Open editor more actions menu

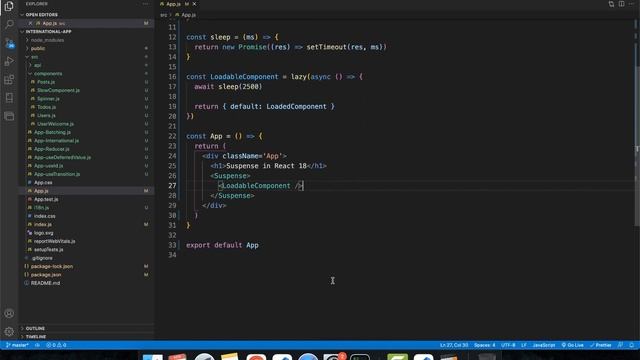pos(631,4)
